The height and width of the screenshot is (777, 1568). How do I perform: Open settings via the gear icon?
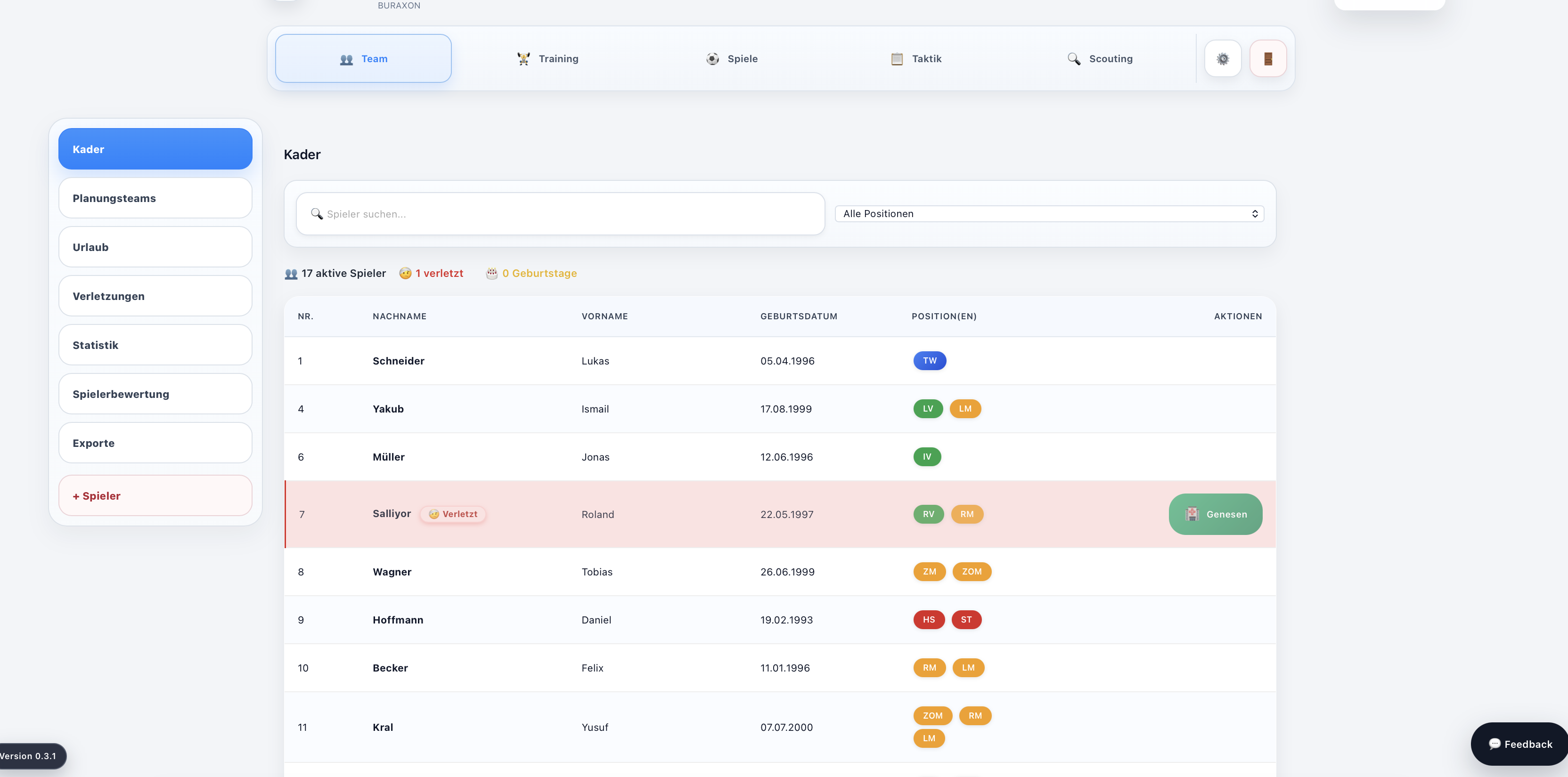tap(1222, 58)
